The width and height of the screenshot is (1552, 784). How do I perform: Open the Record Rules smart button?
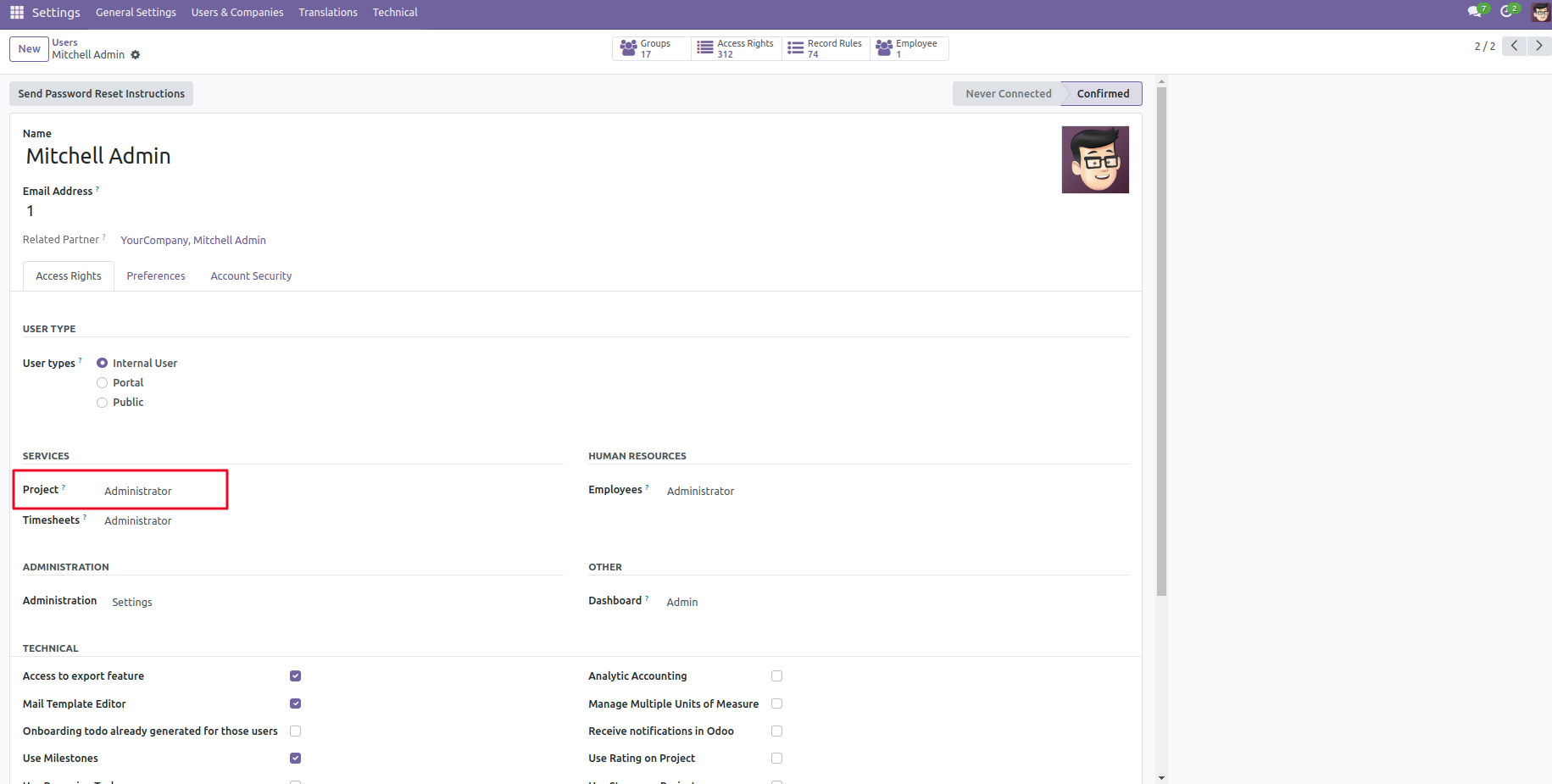click(x=826, y=48)
